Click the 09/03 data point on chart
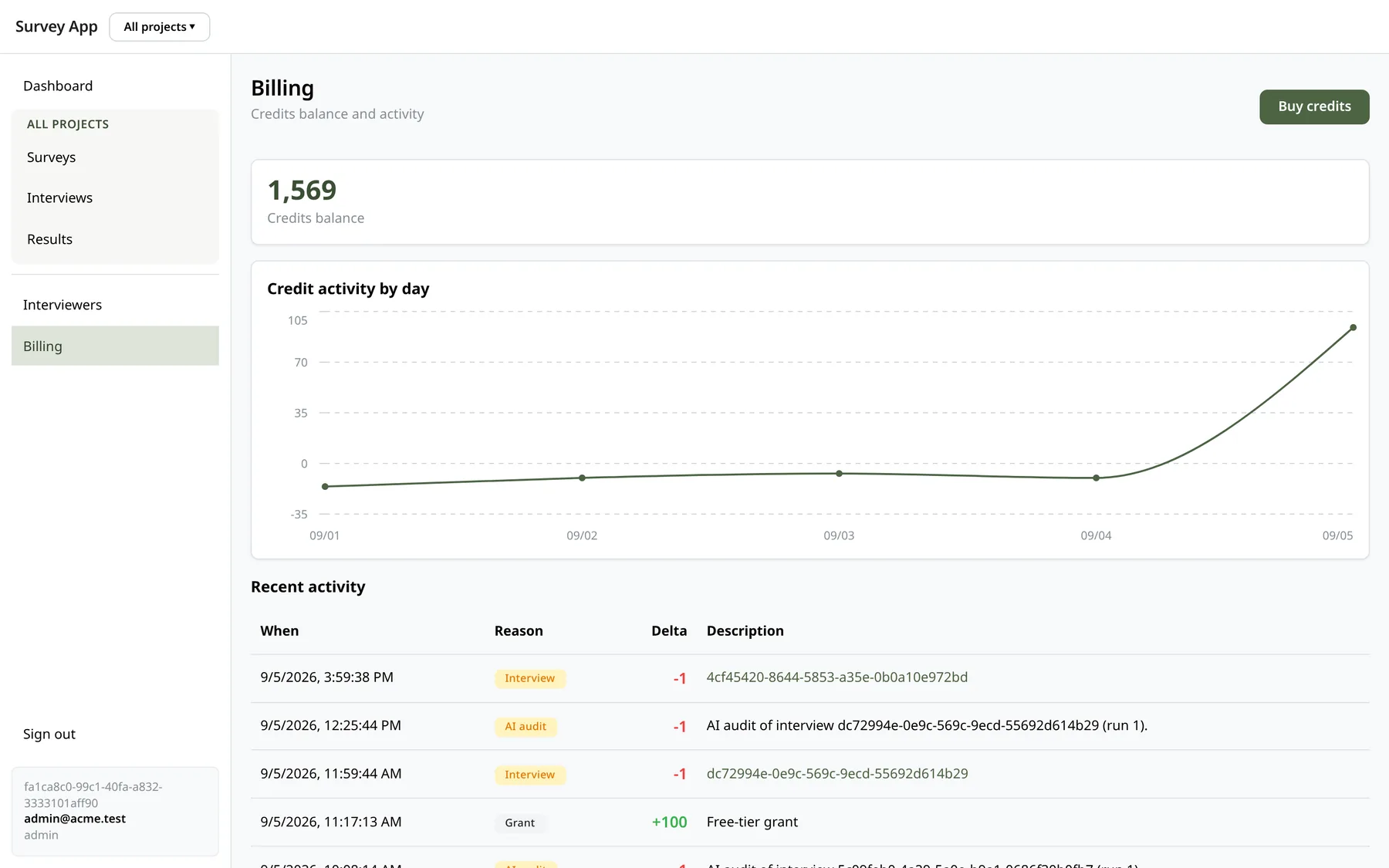Screen dimensions: 1389x868 [x=839, y=474]
